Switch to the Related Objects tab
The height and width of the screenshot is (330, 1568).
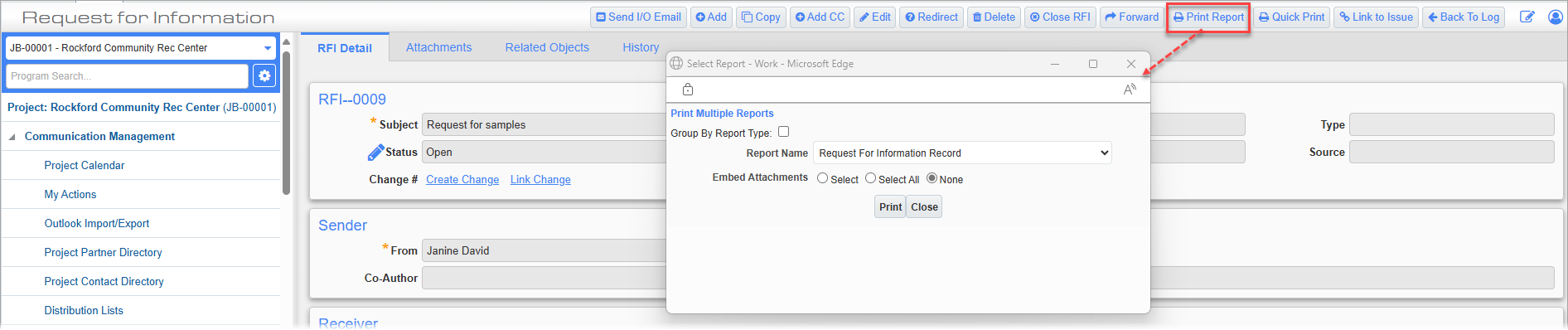click(547, 47)
